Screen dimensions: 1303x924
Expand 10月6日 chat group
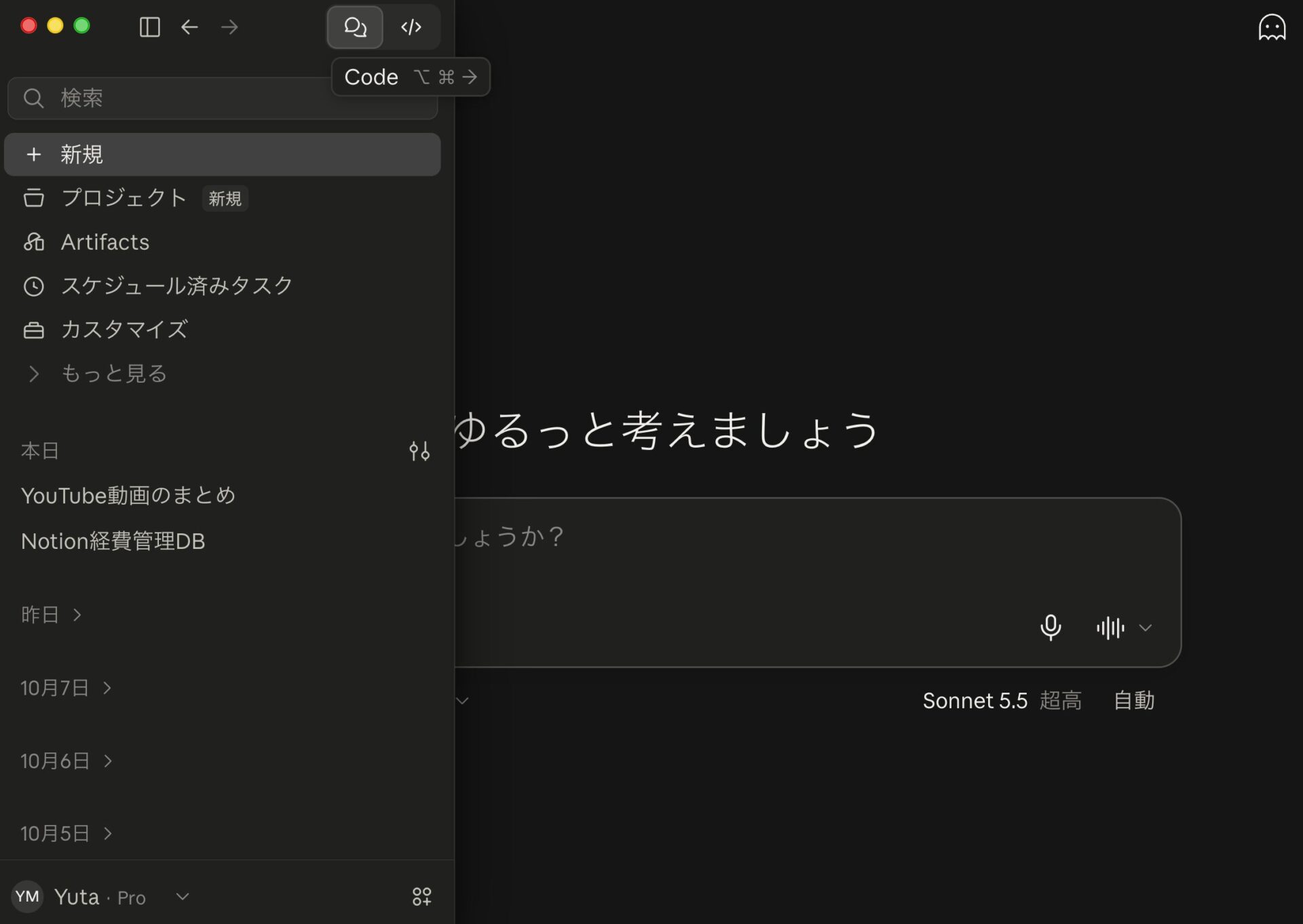pyautogui.click(x=67, y=761)
